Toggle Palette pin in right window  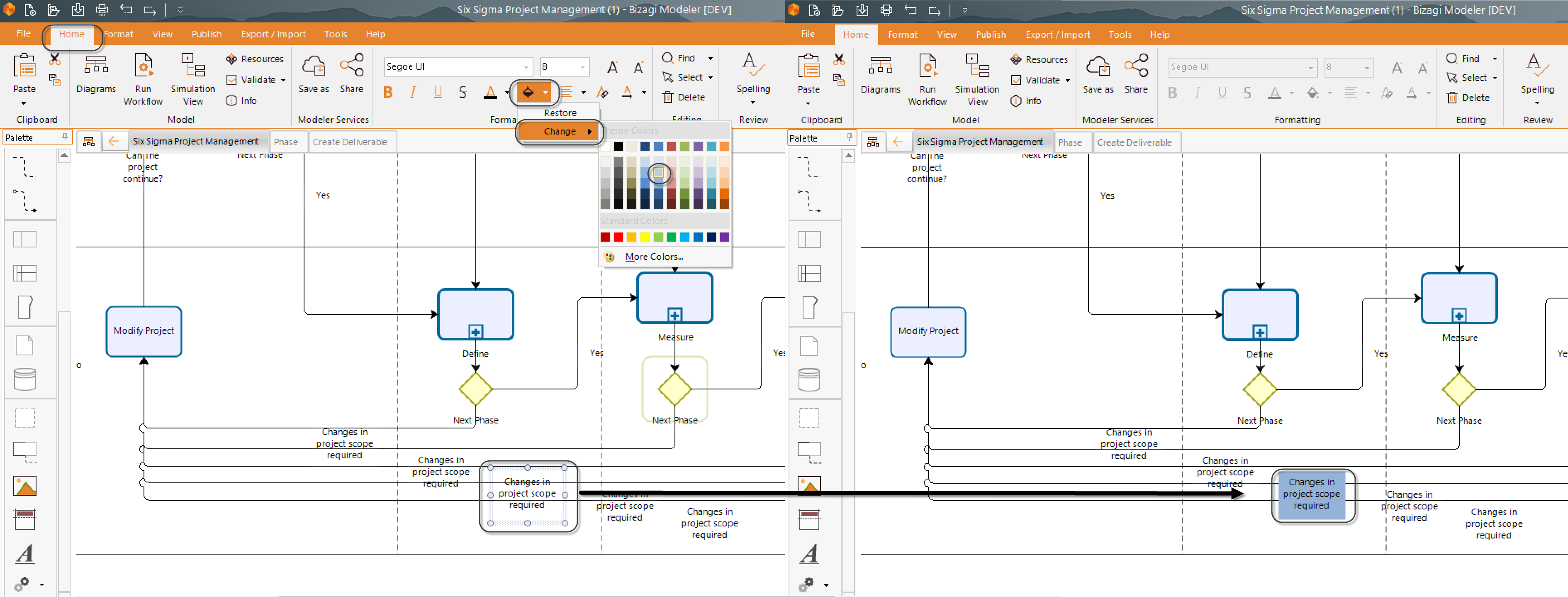click(x=850, y=138)
